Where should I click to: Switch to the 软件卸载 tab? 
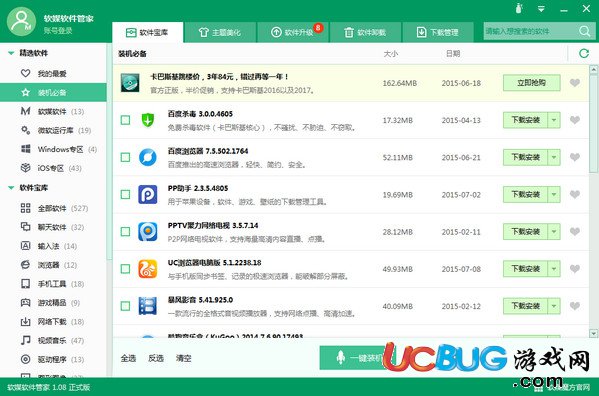click(x=366, y=32)
